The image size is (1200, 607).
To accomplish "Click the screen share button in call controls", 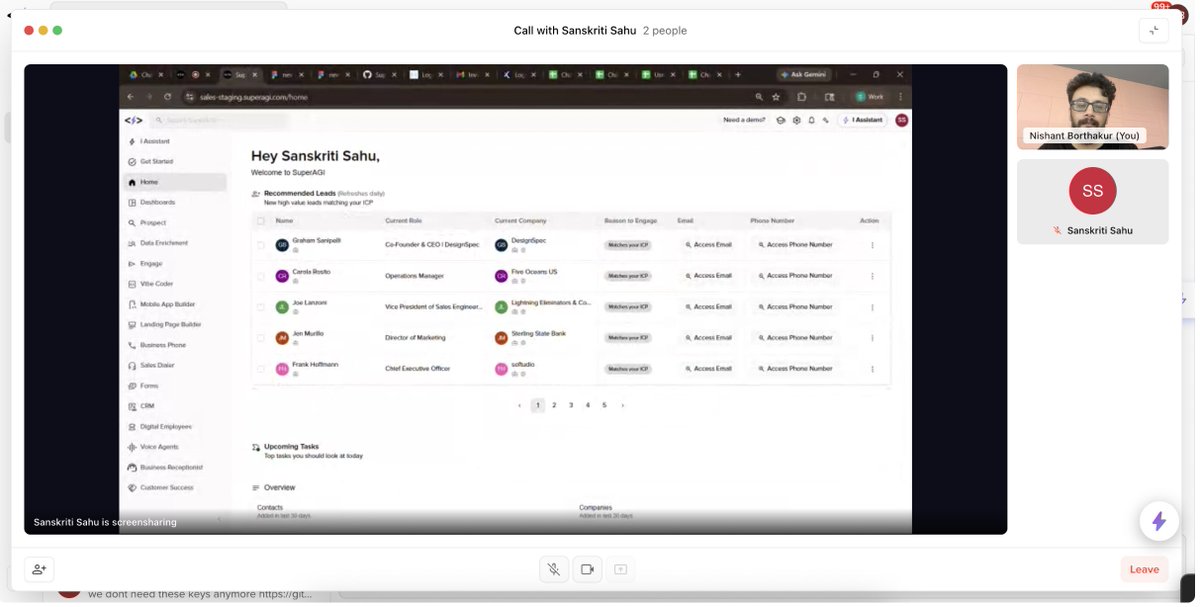I will click(x=620, y=569).
